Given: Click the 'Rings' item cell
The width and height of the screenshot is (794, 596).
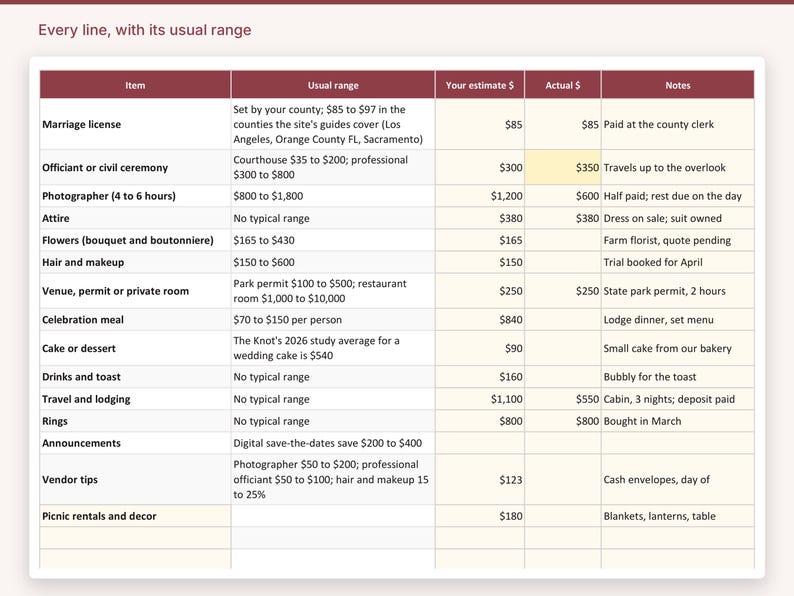Looking at the screenshot, I should (135, 421).
